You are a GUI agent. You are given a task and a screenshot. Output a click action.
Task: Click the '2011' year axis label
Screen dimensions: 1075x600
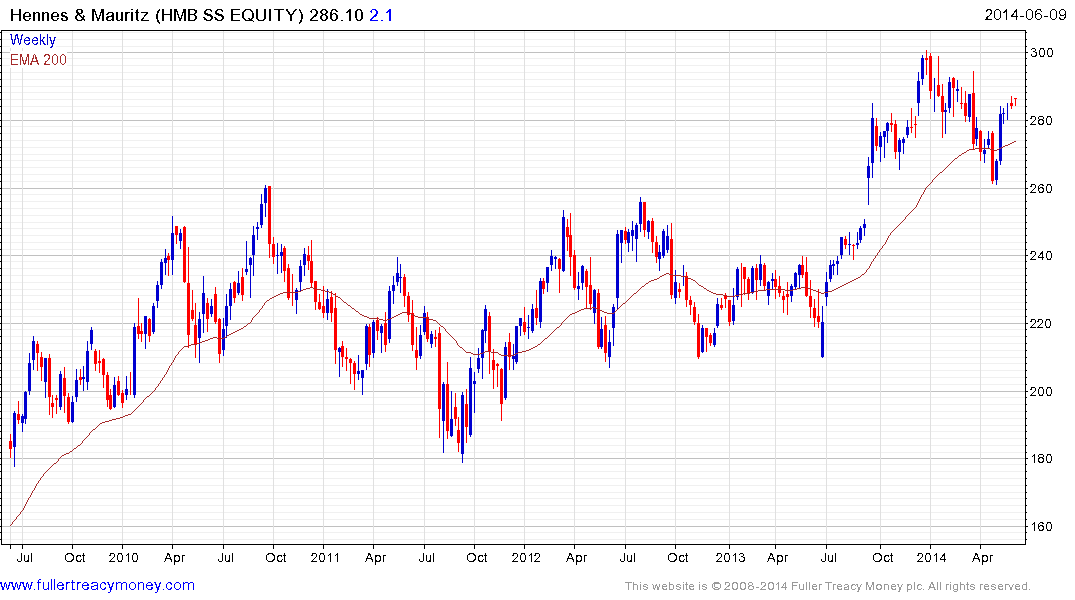click(x=325, y=557)
